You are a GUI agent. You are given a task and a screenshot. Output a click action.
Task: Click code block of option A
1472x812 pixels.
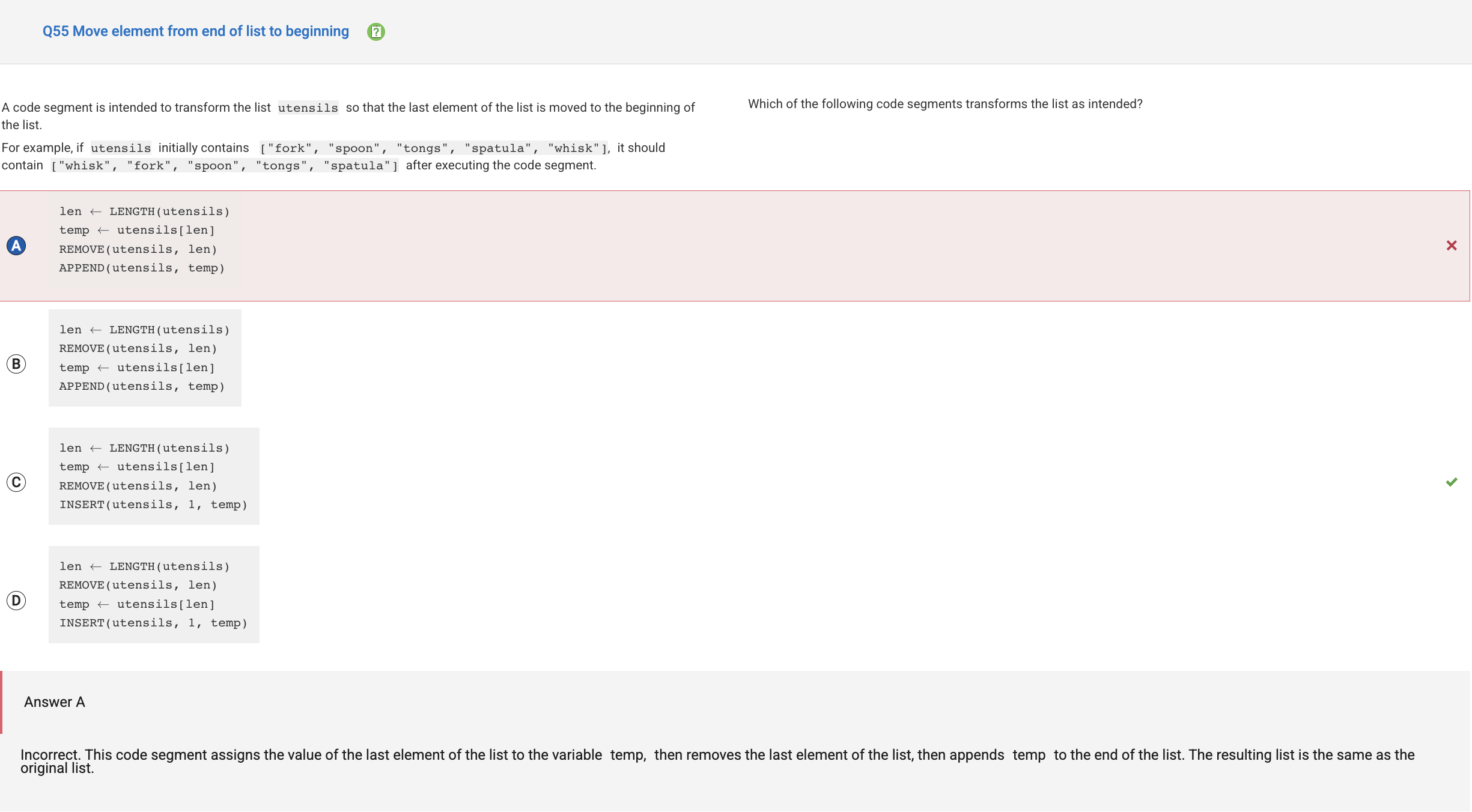click(145, 240)
